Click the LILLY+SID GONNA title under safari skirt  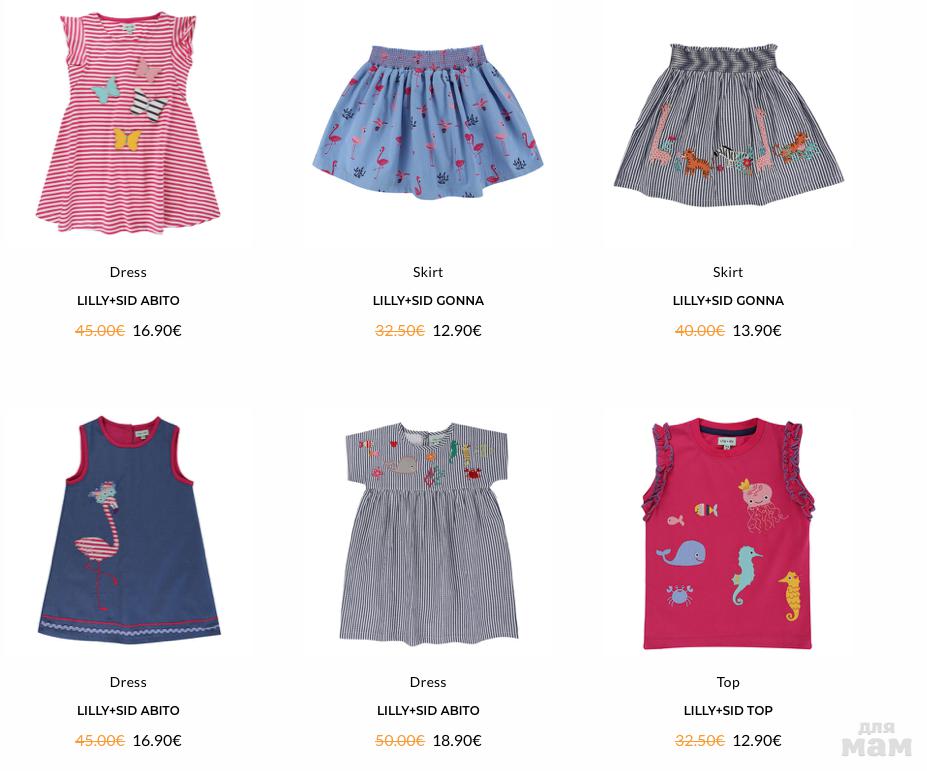coord(728,300)
